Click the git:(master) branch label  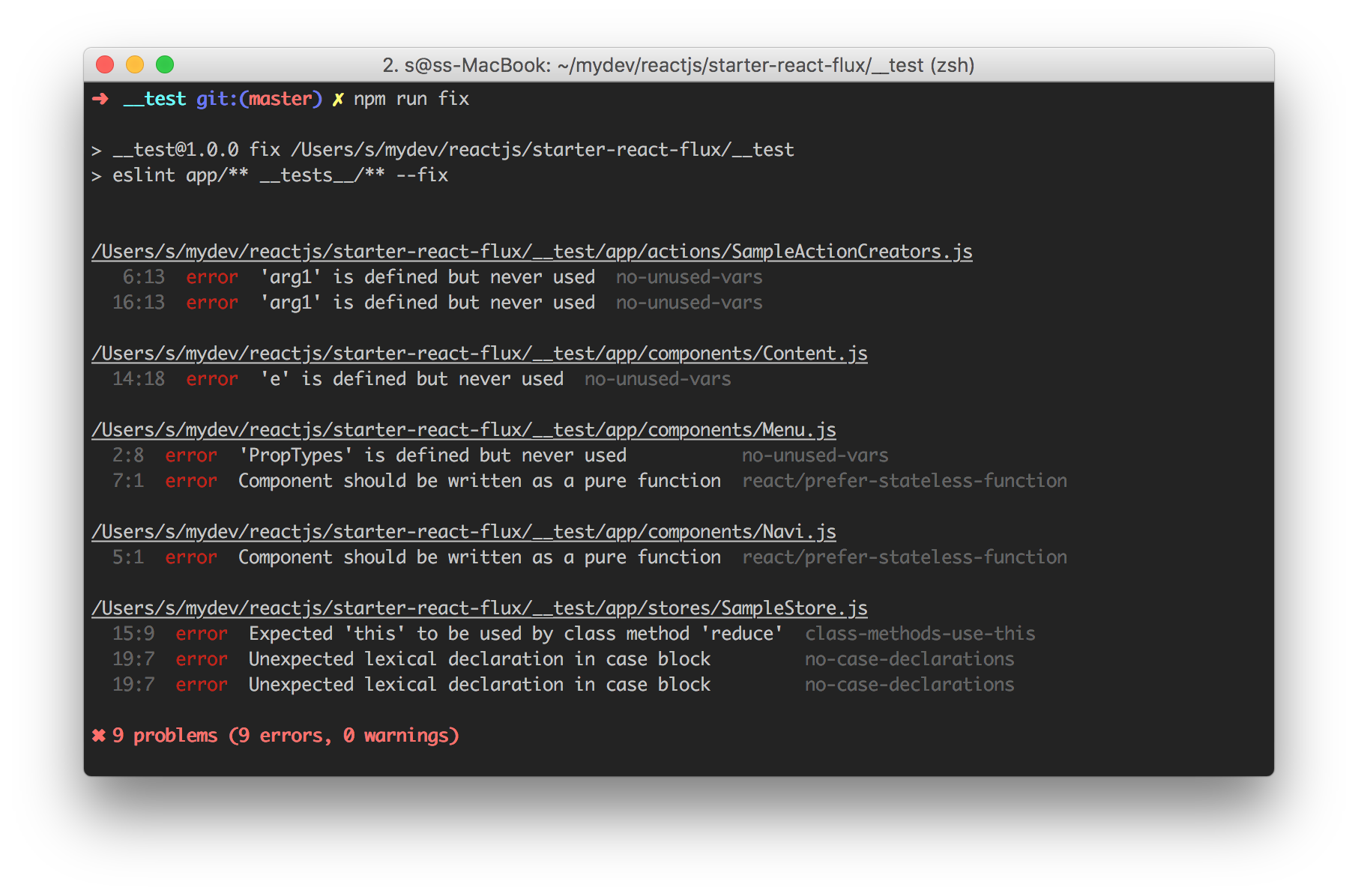259,99
